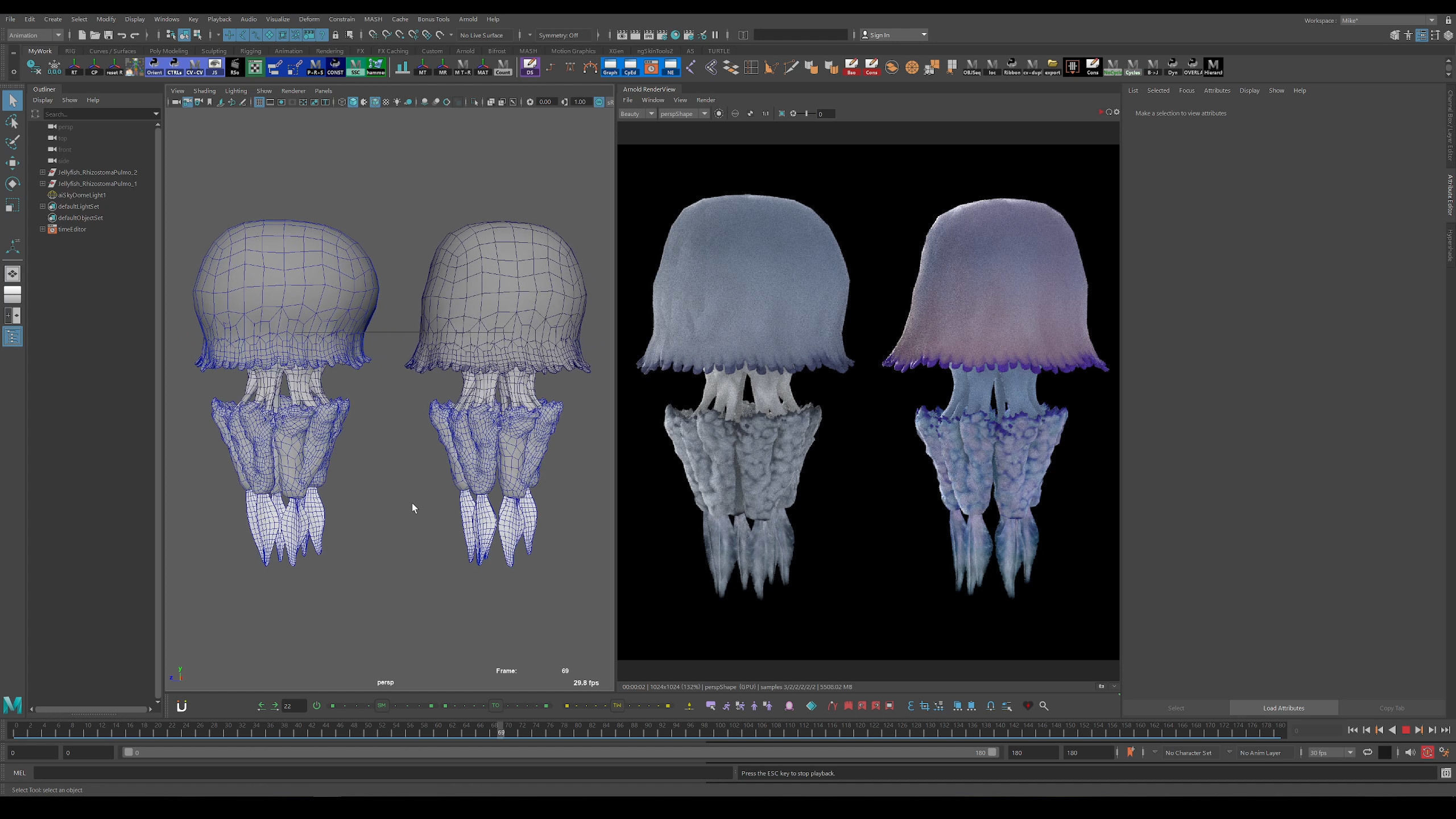Click Symmetry: Off field
Image resolution: width=1456 pixels, height=819 pixels.
click(x=564, y=35)
